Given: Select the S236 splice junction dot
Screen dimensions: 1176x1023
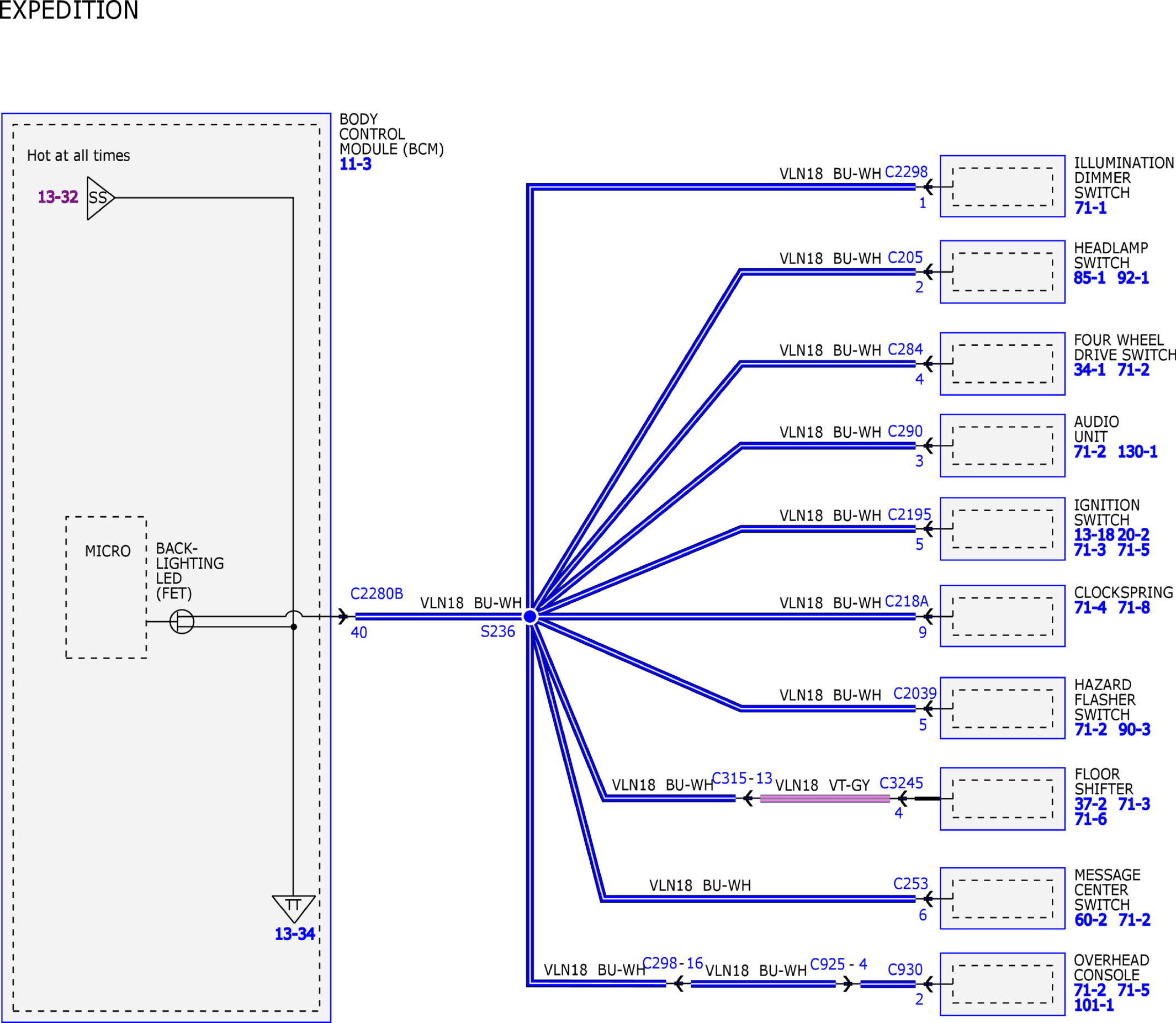Looking at the screenshot, I should coord(530,617).
